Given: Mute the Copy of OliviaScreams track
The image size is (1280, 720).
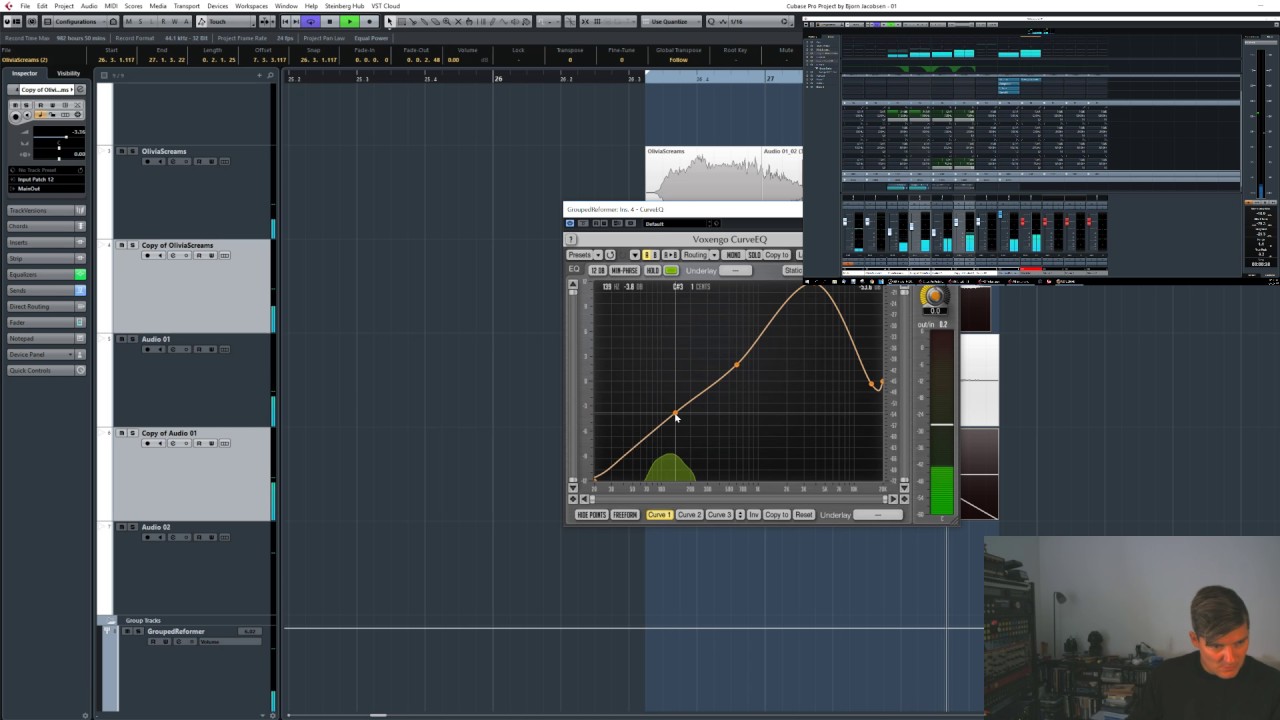Looking at the screenshot, I should [x=122, y=245].
